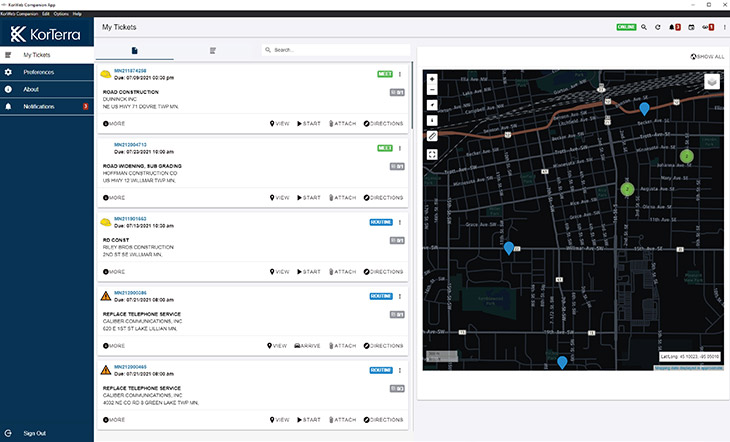Open Preferences in the sidebar
The width and height of the screenshot is (730, 442).
point(47,72)
